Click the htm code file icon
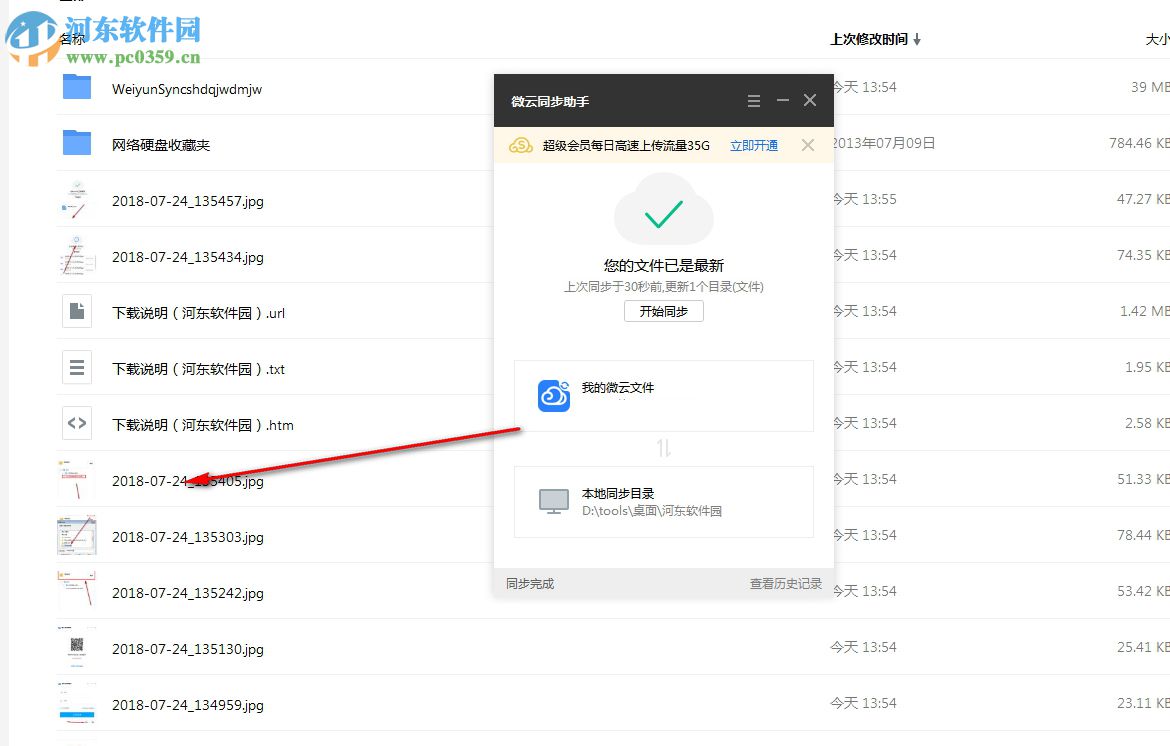The width and height of the screenshot is (1170, 746). click(77, 423)
